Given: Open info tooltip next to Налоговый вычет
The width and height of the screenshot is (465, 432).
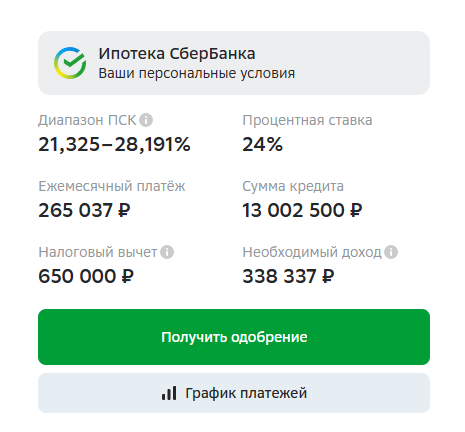Looking at the screenshot, I should (x=167, y=252).
